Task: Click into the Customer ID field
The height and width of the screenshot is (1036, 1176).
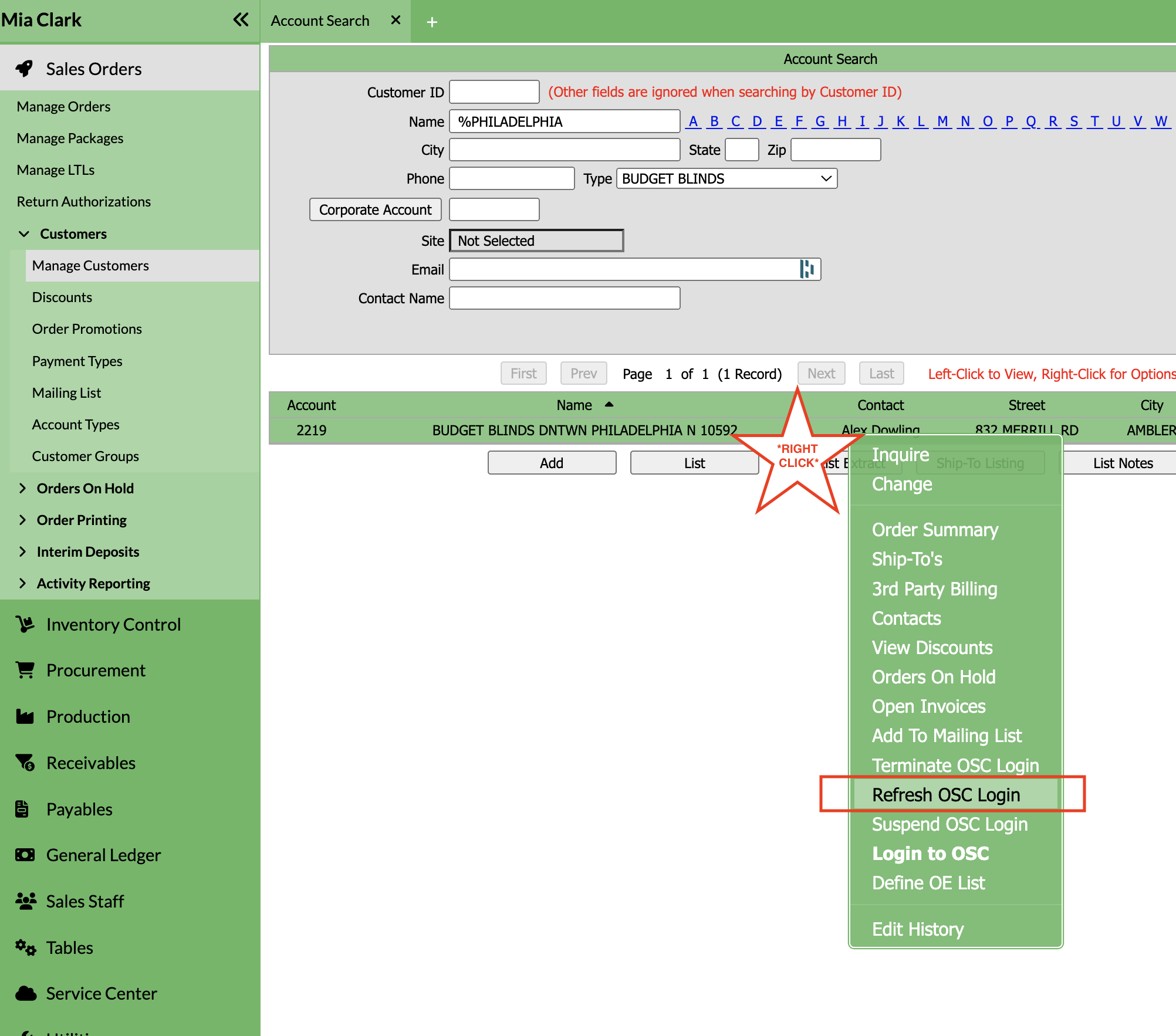Action: [494, 92]
